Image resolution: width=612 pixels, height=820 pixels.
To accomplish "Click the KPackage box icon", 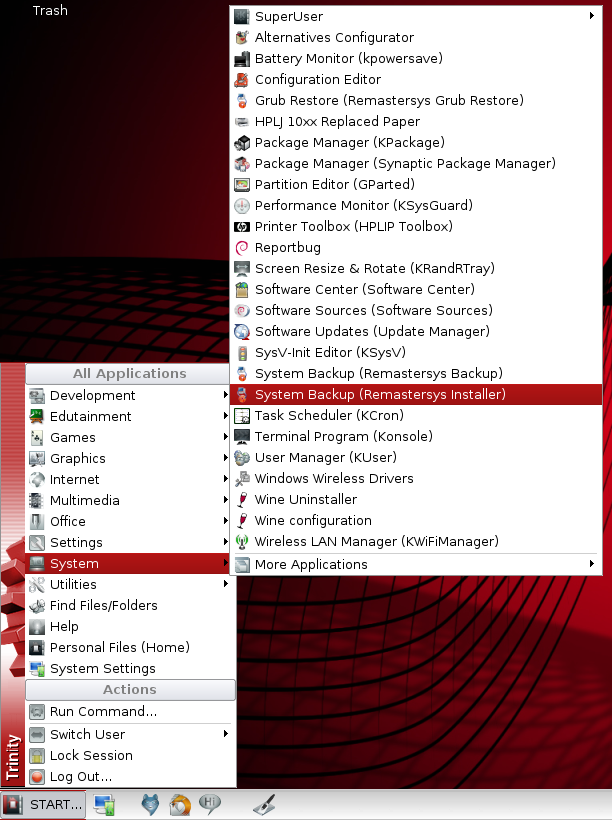I will (x=242, y=143).
